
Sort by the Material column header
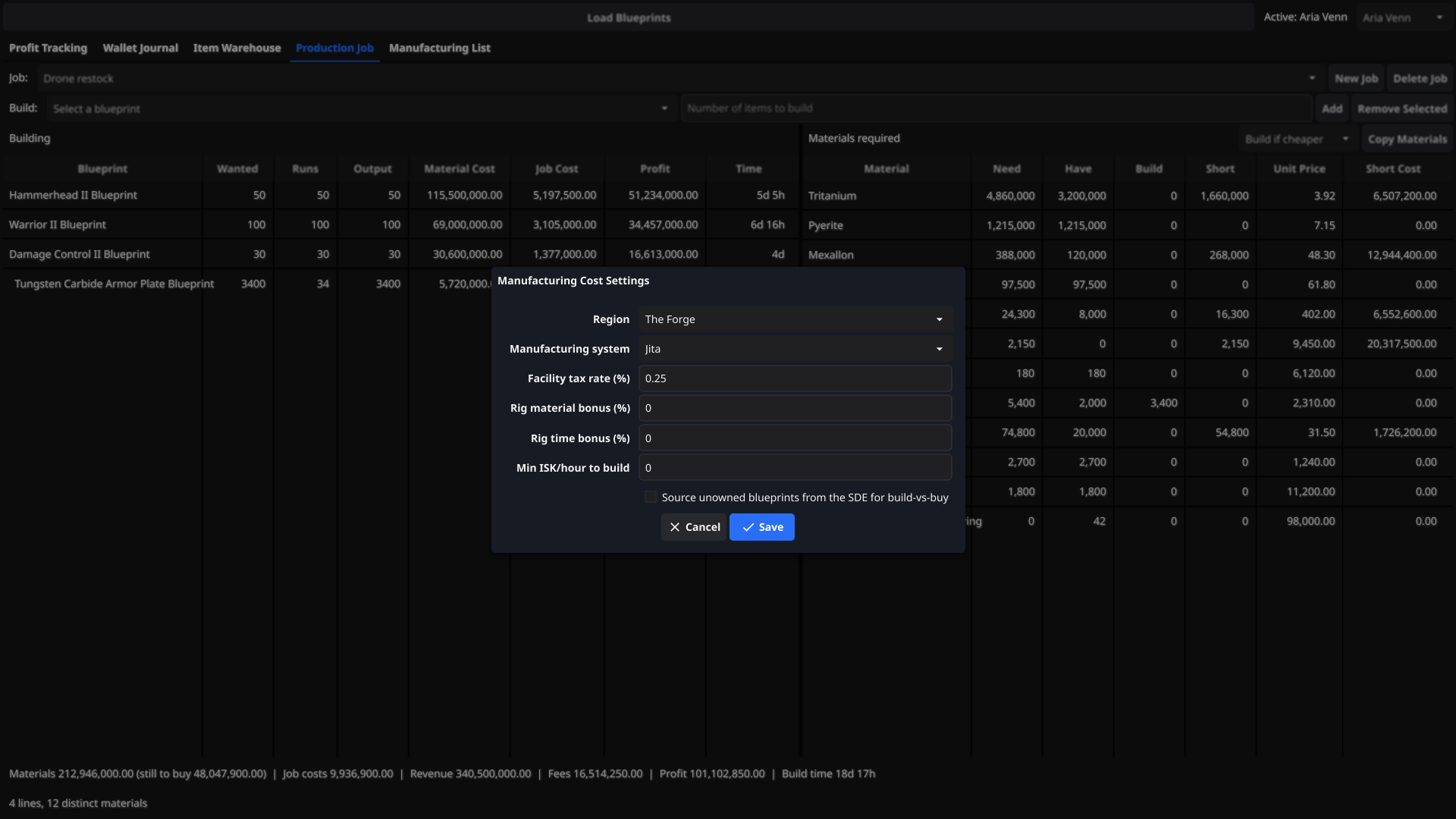pyautogui.click(x=886, y=168)
